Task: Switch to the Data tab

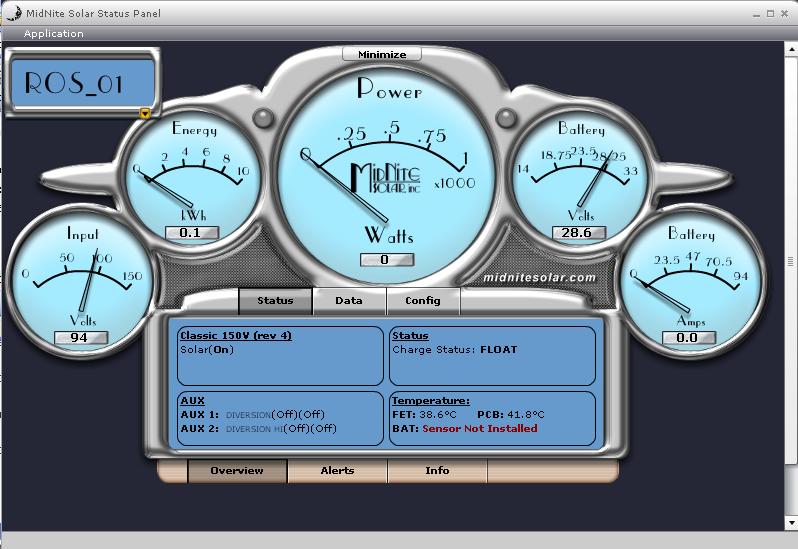Action: click(x=349, y=300)
